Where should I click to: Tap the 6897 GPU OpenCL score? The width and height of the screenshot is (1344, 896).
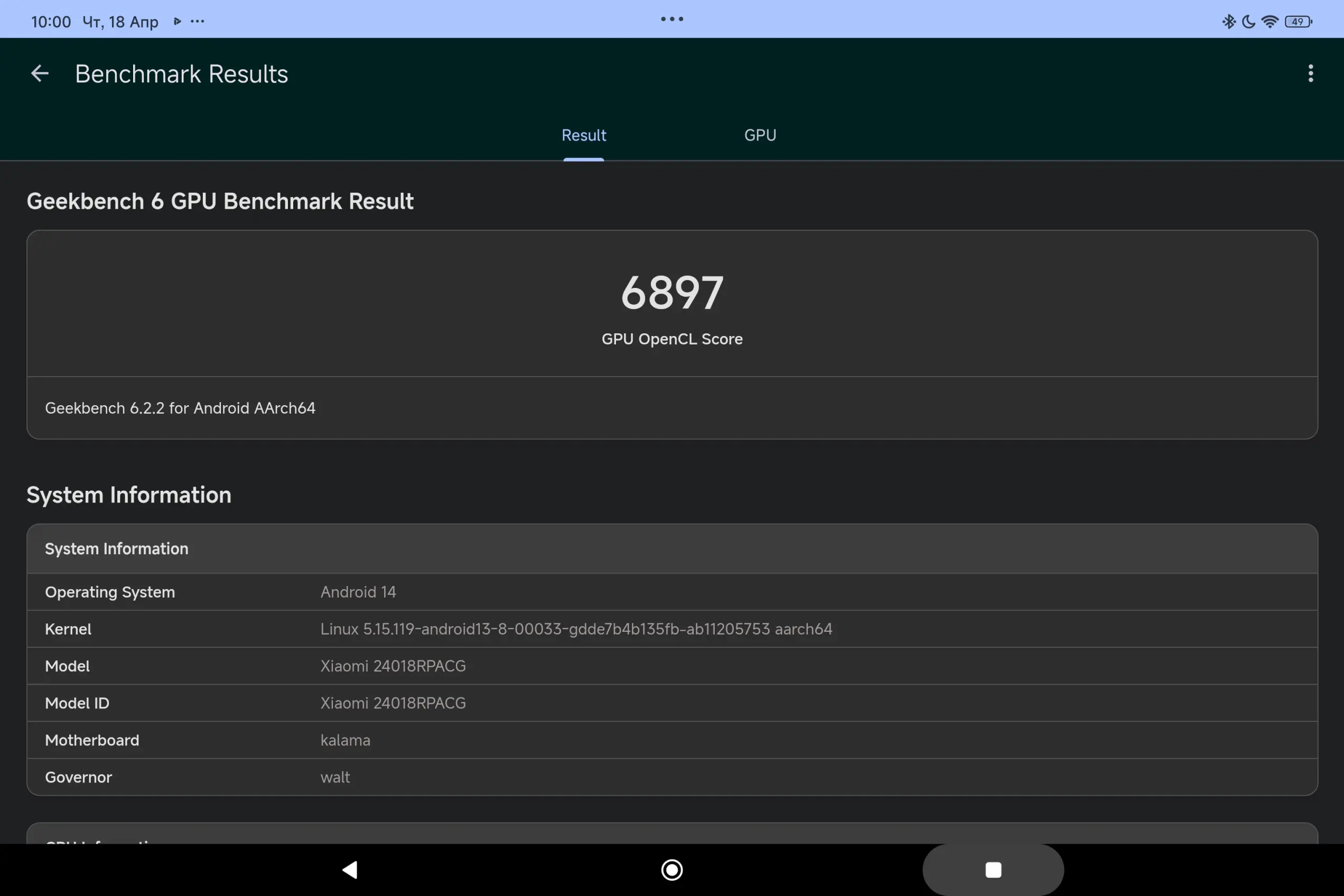[x=672, y=293]
